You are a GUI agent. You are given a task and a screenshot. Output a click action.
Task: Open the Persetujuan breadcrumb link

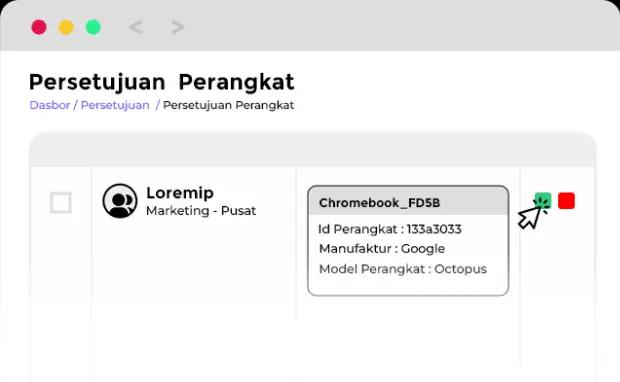[115, 105]
